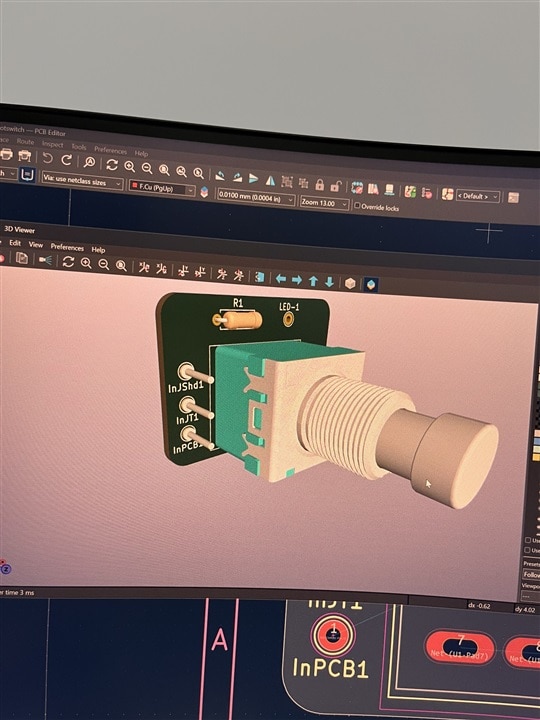Click the up arrow to move board up

pos(313,281)
